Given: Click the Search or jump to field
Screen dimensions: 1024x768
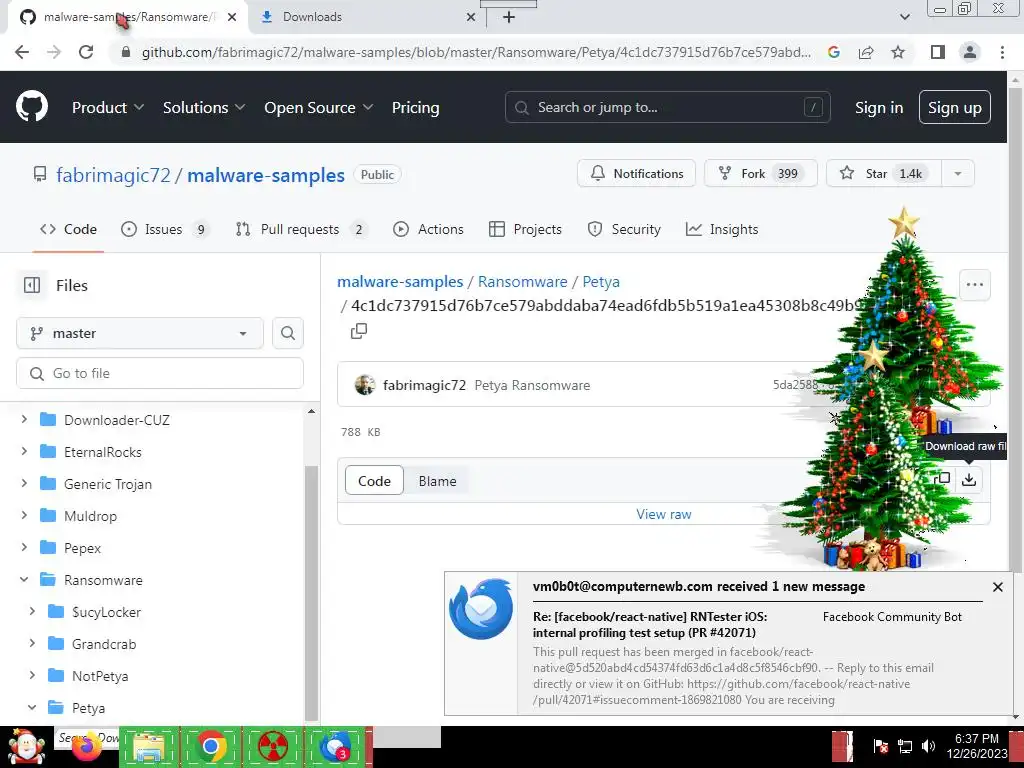Looking at the screenshot, I should (667, 107).
